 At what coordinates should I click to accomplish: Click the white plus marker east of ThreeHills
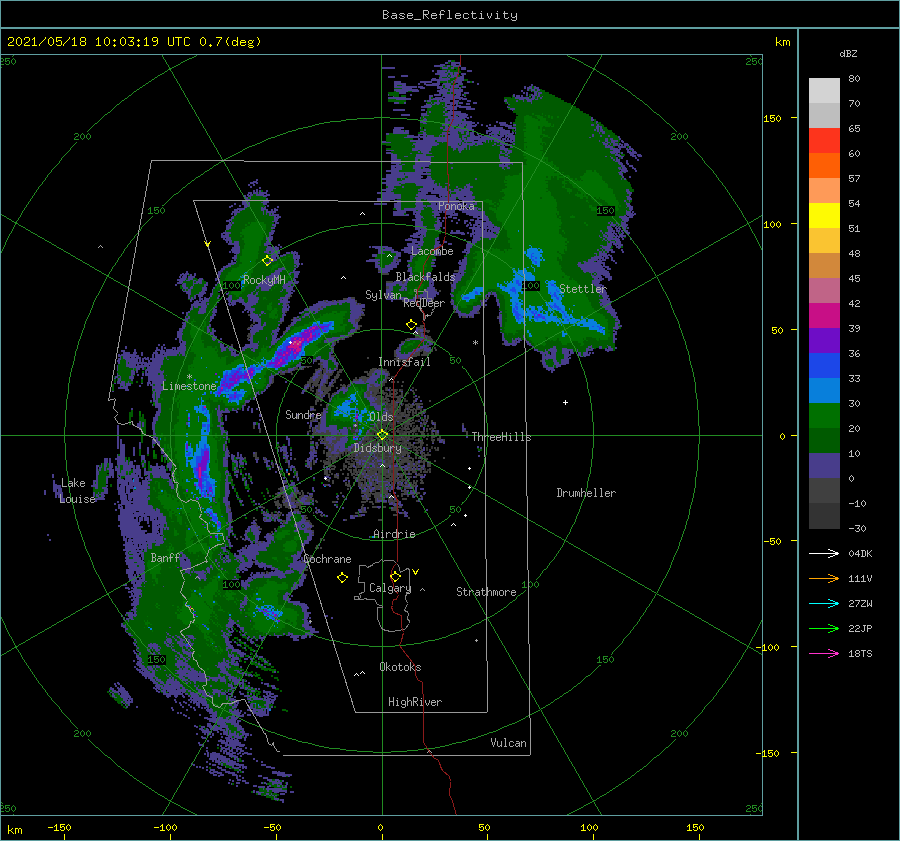(565, 402)
